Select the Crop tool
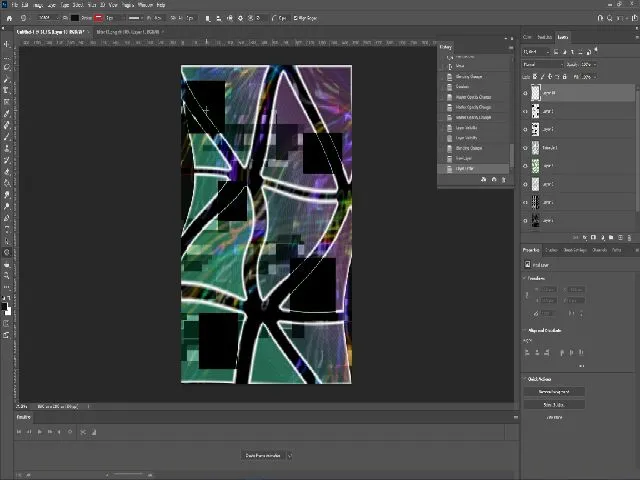The width and height of the screenshot is (640, 480). [x=7, y=90]
